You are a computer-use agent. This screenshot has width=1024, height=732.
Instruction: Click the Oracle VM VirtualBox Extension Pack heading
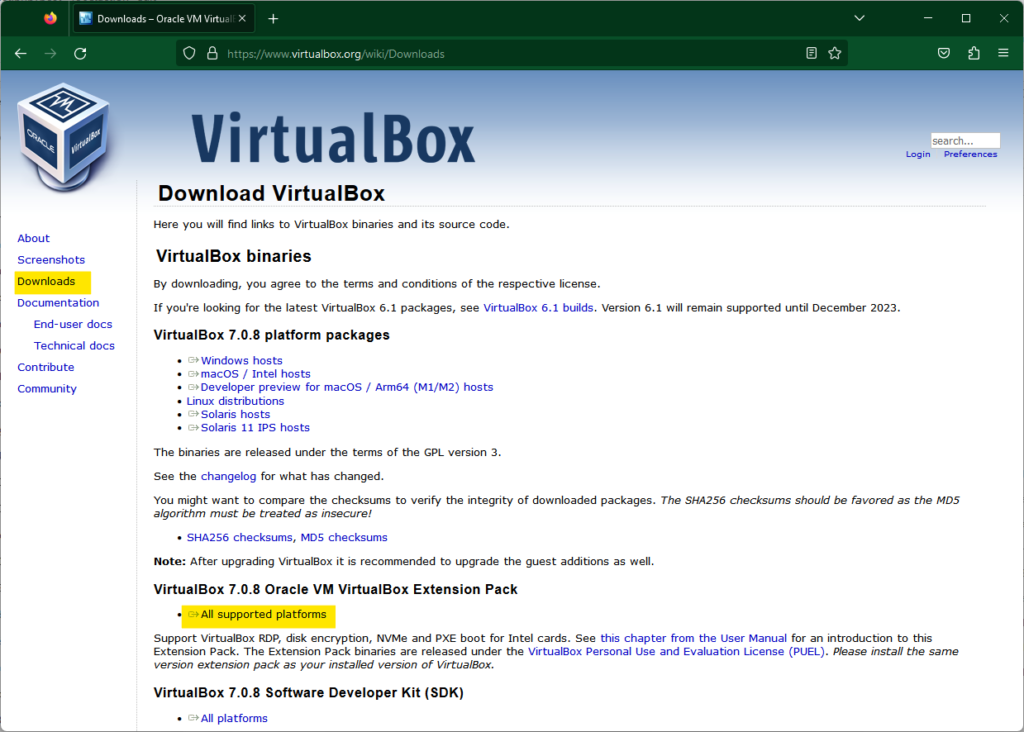pyautogui.click(x=336, y=590)
